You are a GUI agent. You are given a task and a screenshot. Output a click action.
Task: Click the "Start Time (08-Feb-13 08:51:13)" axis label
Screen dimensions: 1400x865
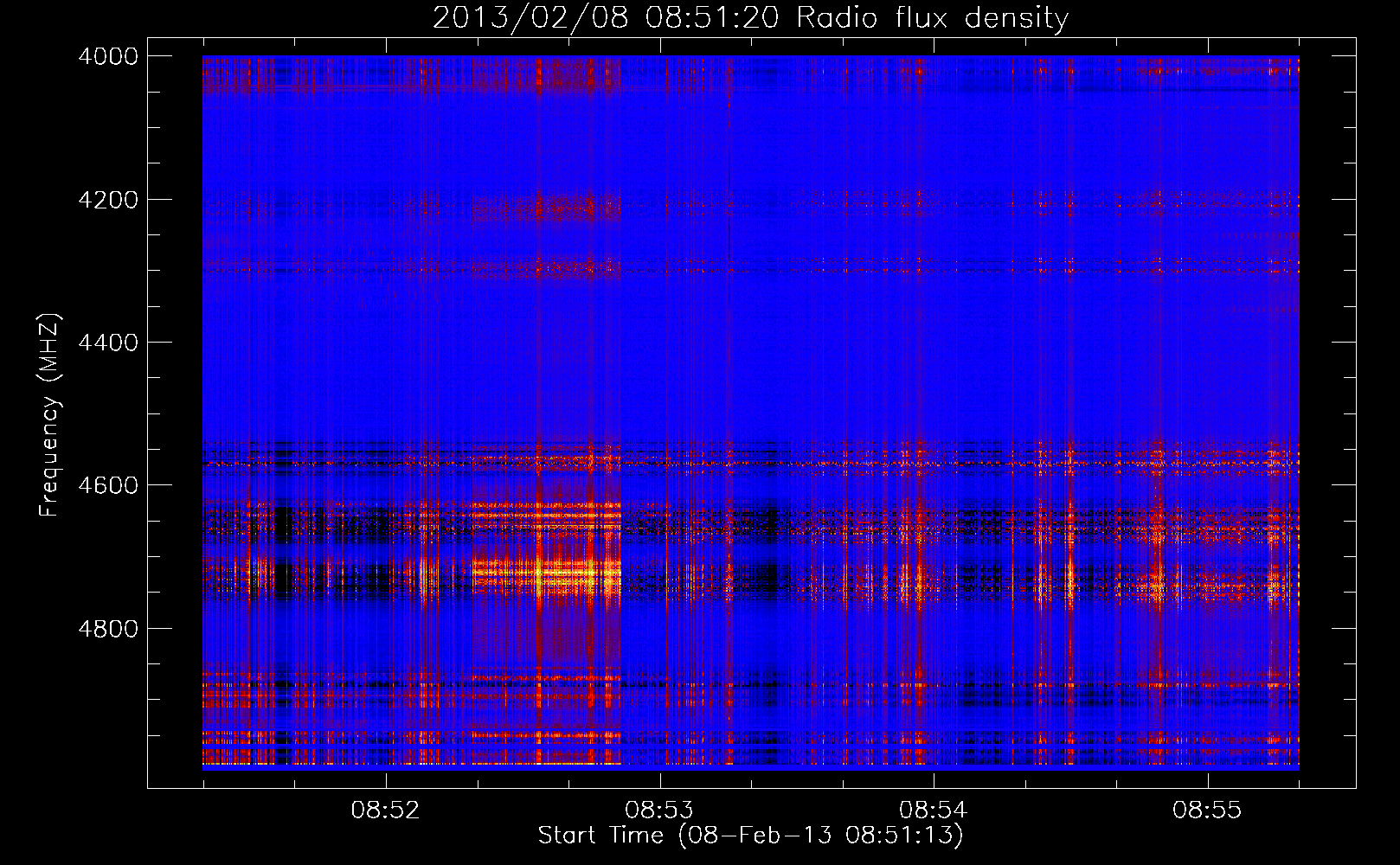pos(750,836)
